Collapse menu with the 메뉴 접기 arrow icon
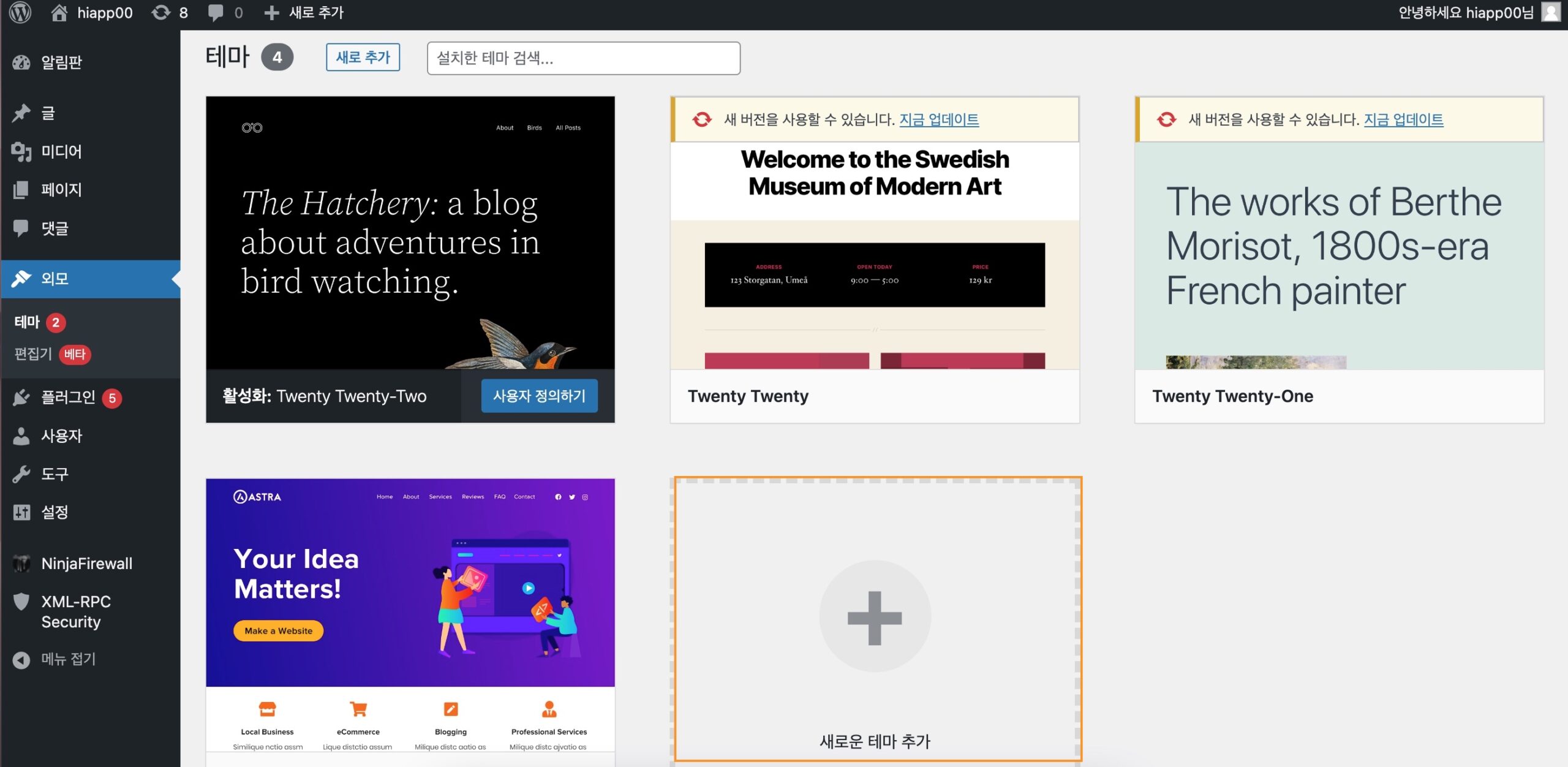The width and height of the screenshot is (1568, 767). click(x=21, y=660)
